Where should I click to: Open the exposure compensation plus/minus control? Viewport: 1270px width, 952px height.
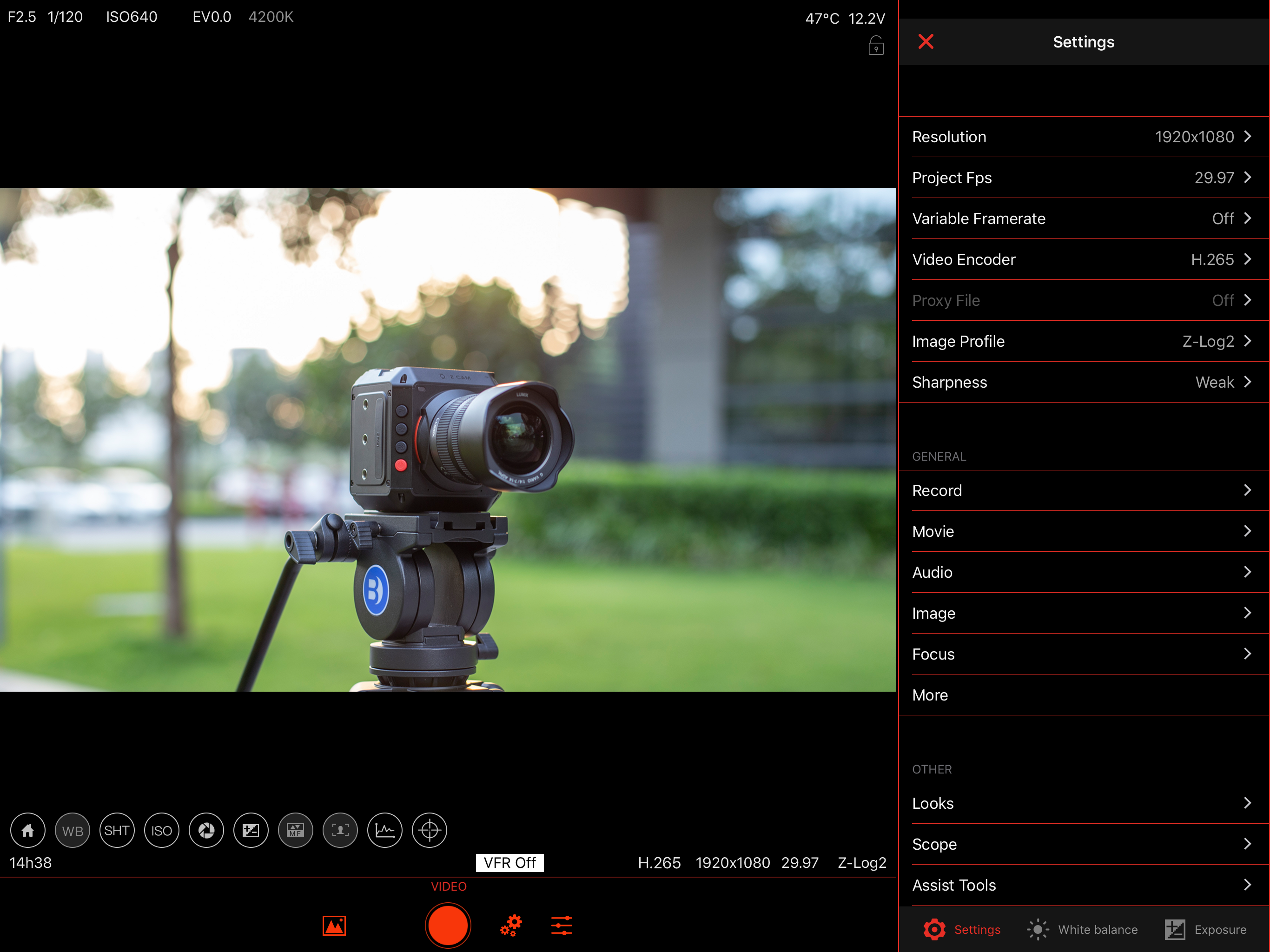click(x=251, y=830)
